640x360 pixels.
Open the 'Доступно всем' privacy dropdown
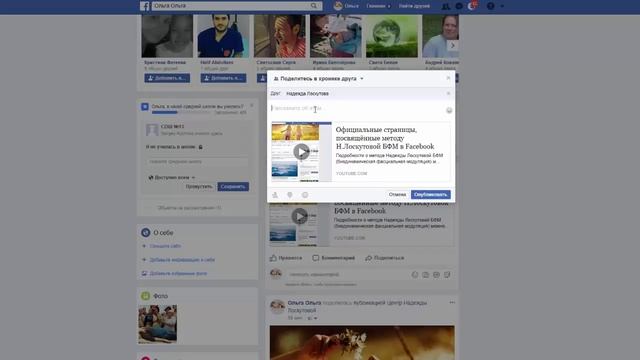[172, 178]
